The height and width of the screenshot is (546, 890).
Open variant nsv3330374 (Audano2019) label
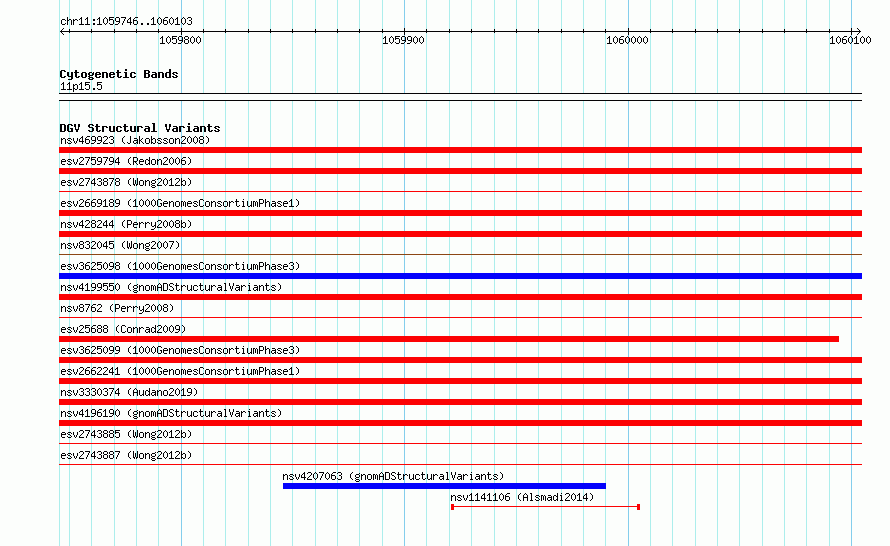point(129,392)
